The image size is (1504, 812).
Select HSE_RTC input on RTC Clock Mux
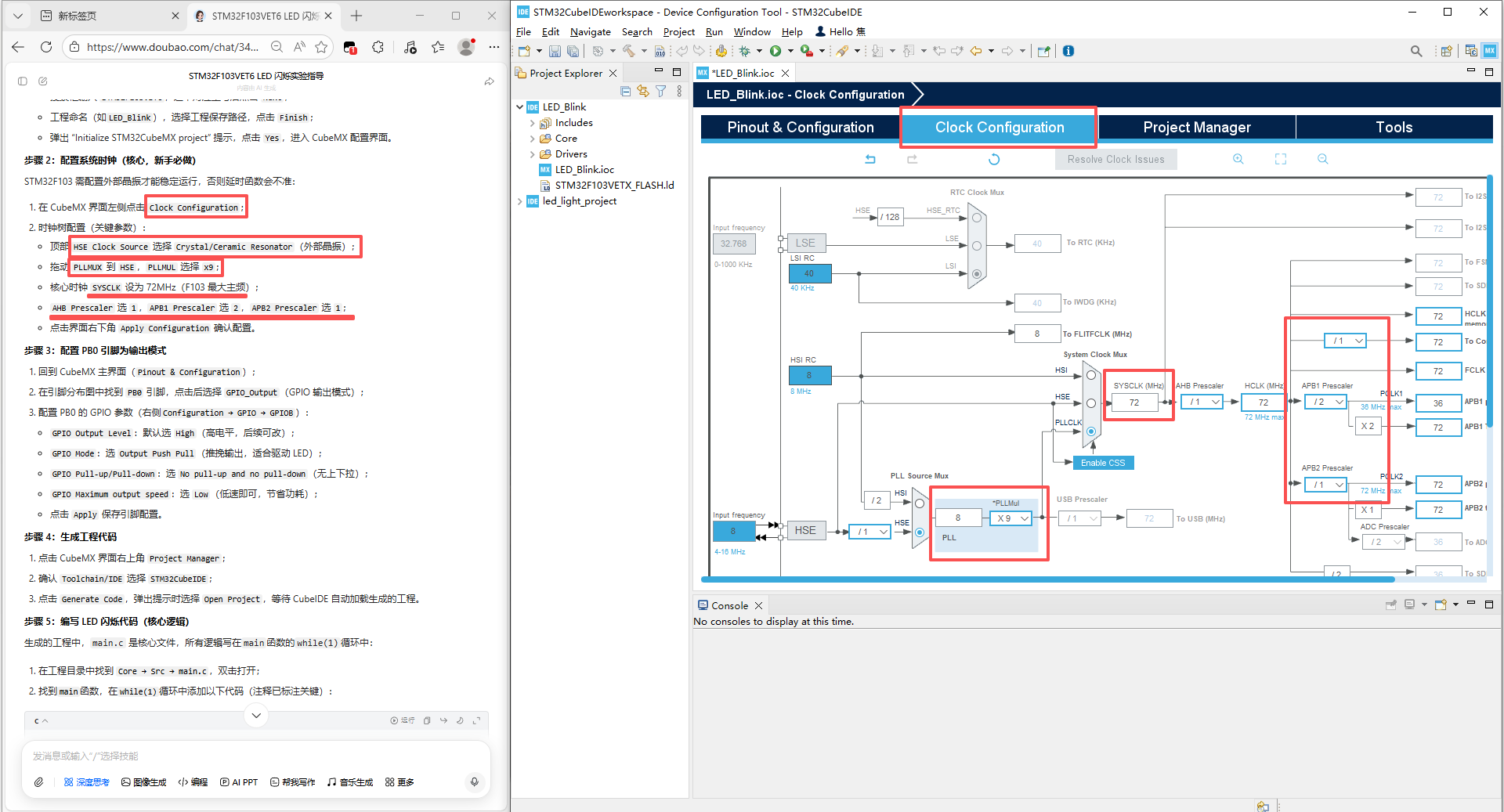pyautogui.click(x=977, y=218)
